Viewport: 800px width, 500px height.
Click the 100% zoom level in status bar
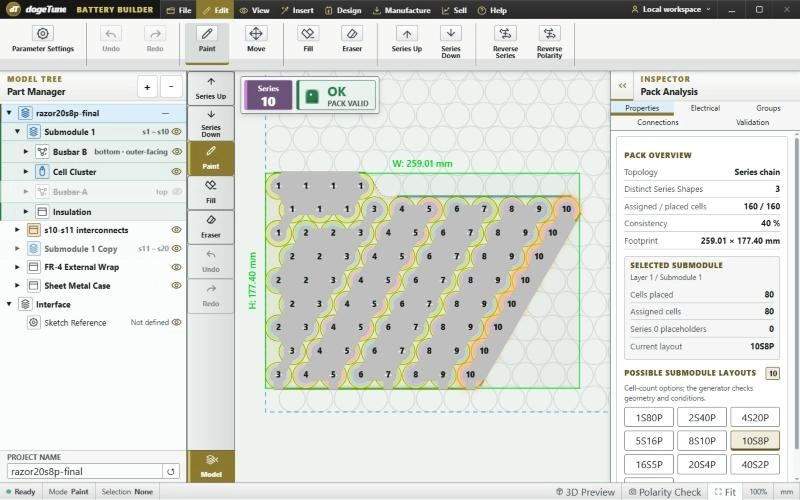758,492
